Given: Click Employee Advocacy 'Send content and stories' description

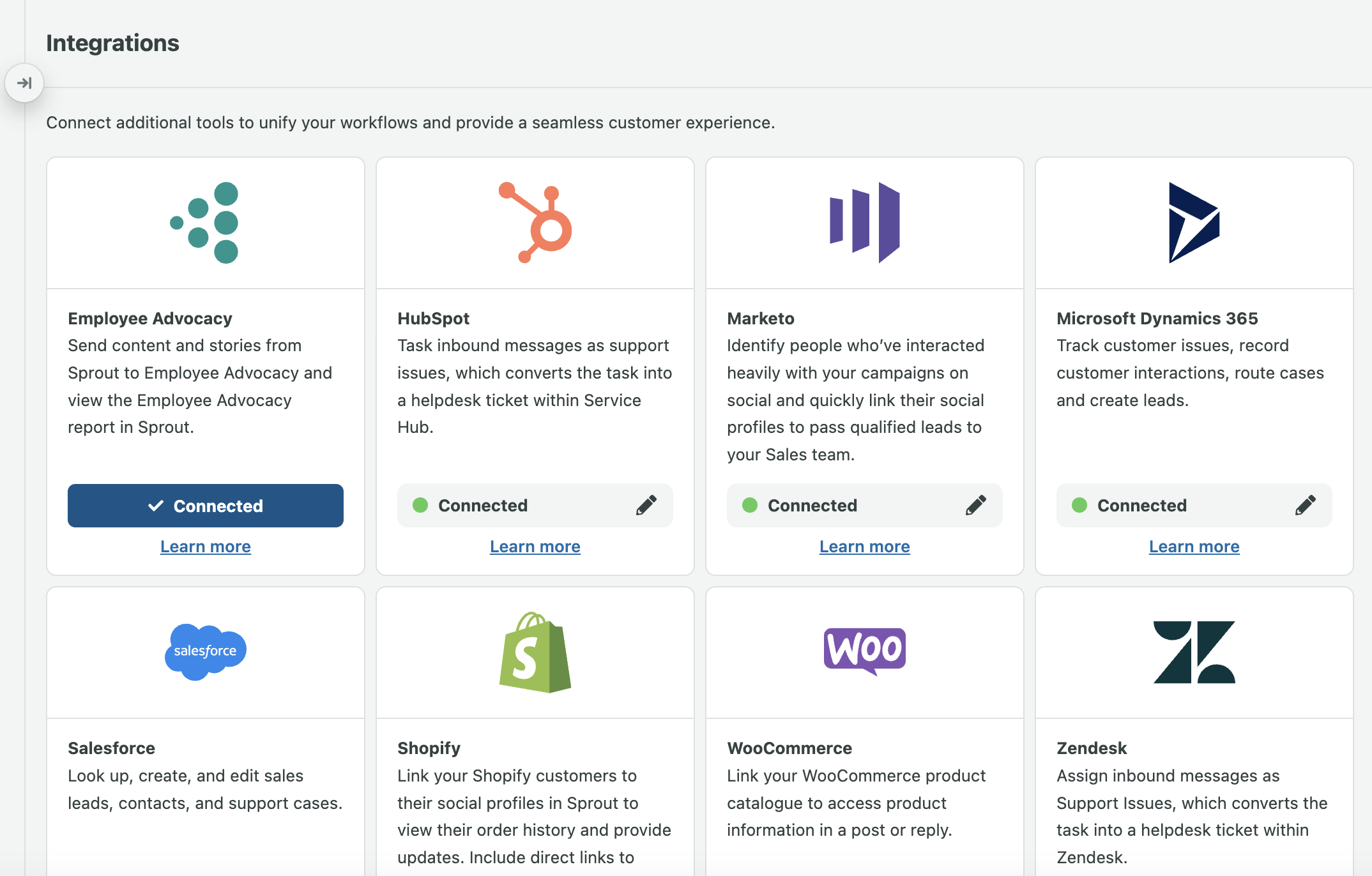Looking at the screenshot, I should tap(200, 386).
